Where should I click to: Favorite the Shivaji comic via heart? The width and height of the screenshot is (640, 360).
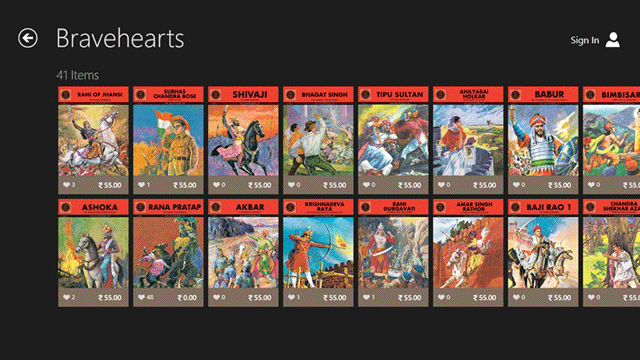point(216,185)
